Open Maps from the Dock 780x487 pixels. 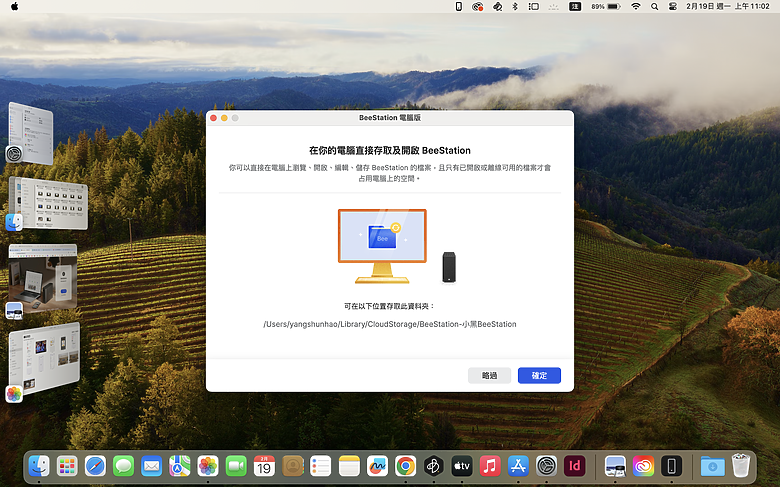pos(180,466)
